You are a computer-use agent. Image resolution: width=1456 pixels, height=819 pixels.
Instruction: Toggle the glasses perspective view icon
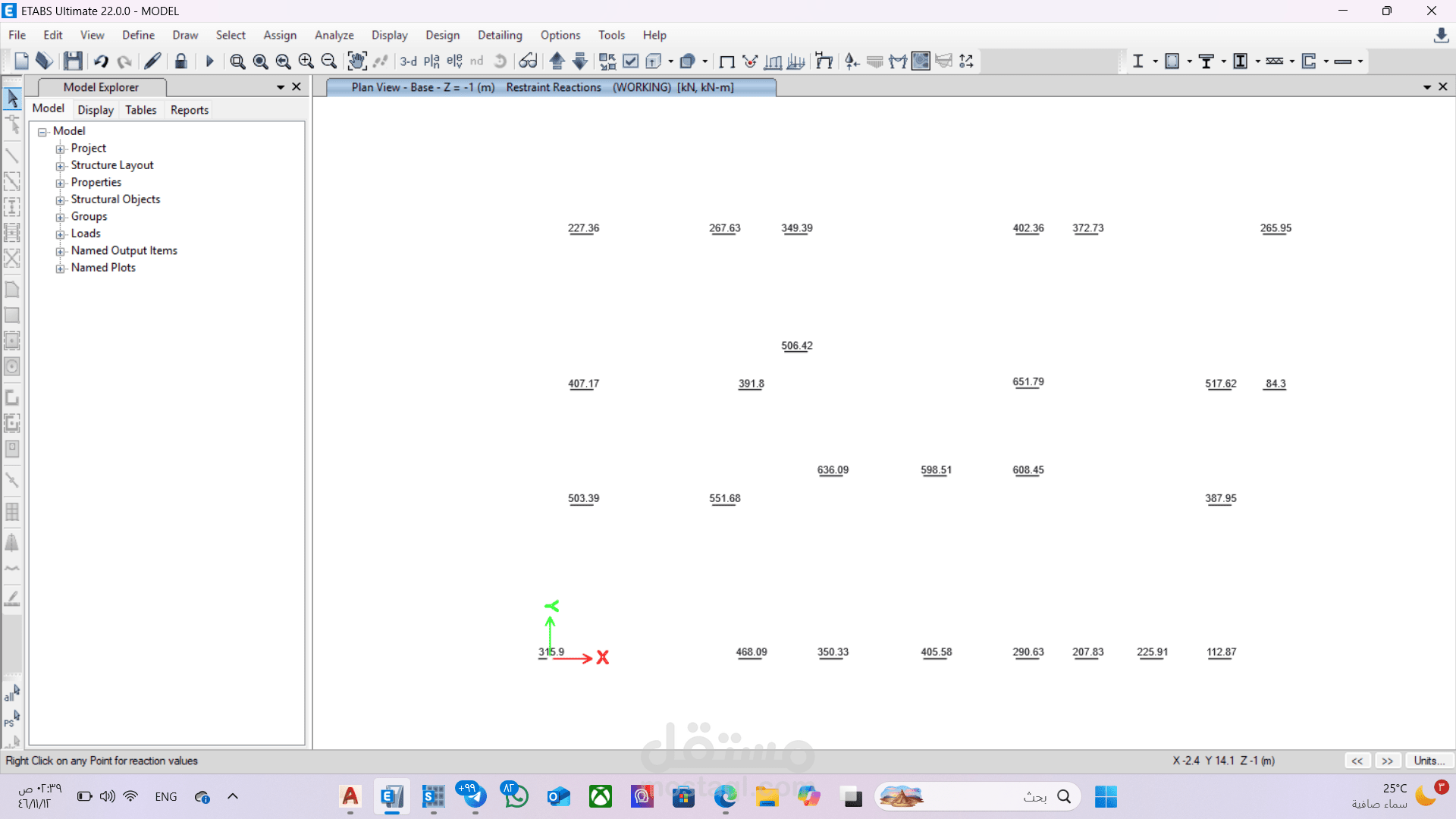click(x=528, y=61)
